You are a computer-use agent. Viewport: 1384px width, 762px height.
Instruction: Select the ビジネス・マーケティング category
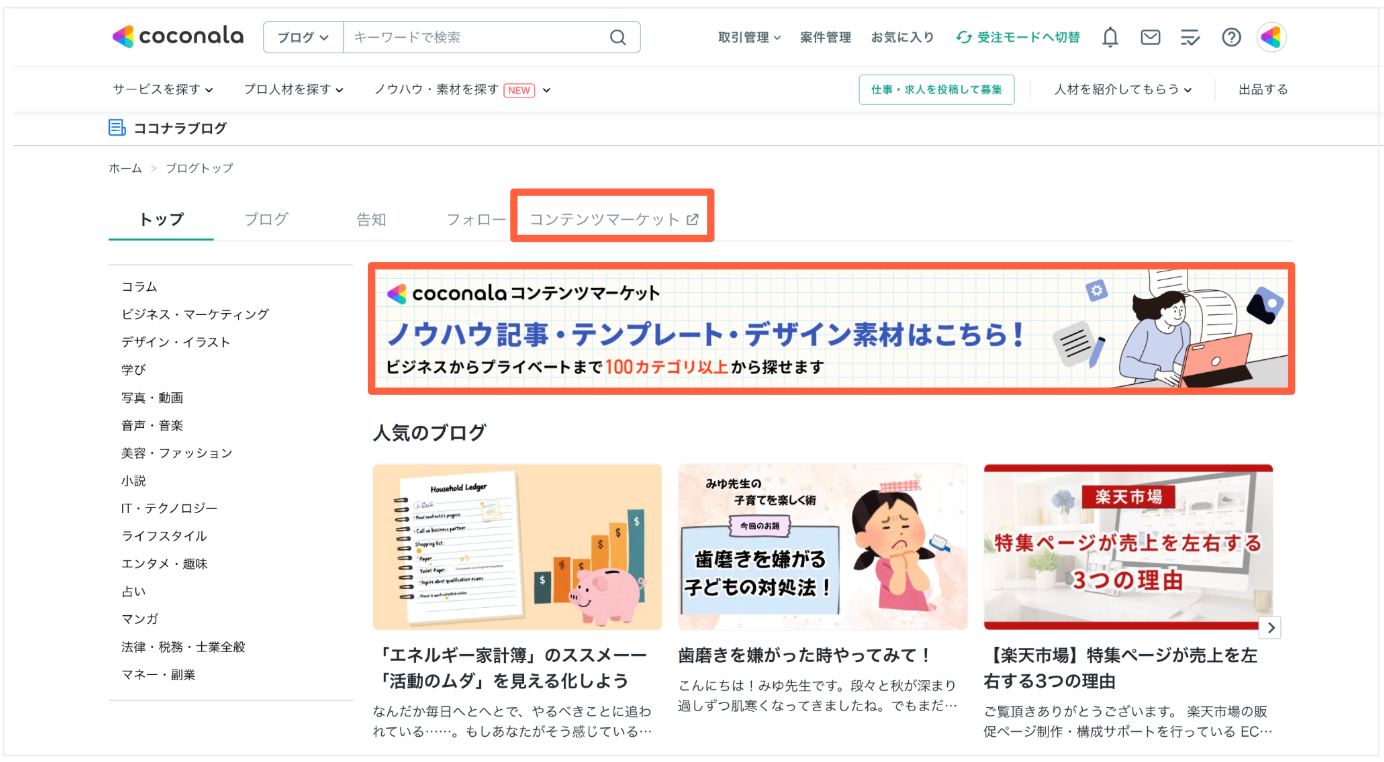click(195, 314)
